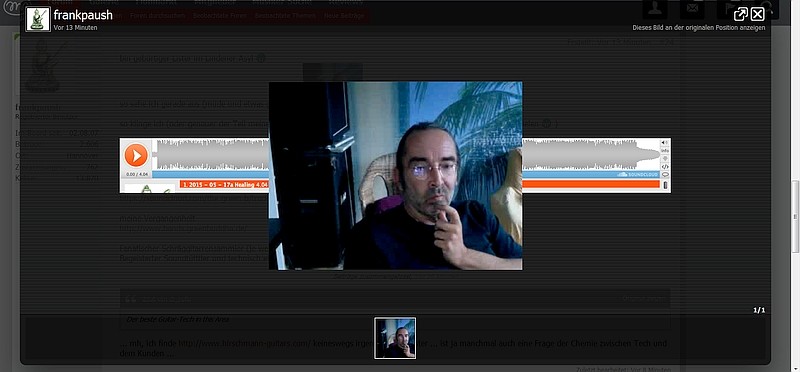Screen dimensions: 800x372
Task: Select the webcam photo thumbnail in filmstrip
Action: tap(395, 338)
